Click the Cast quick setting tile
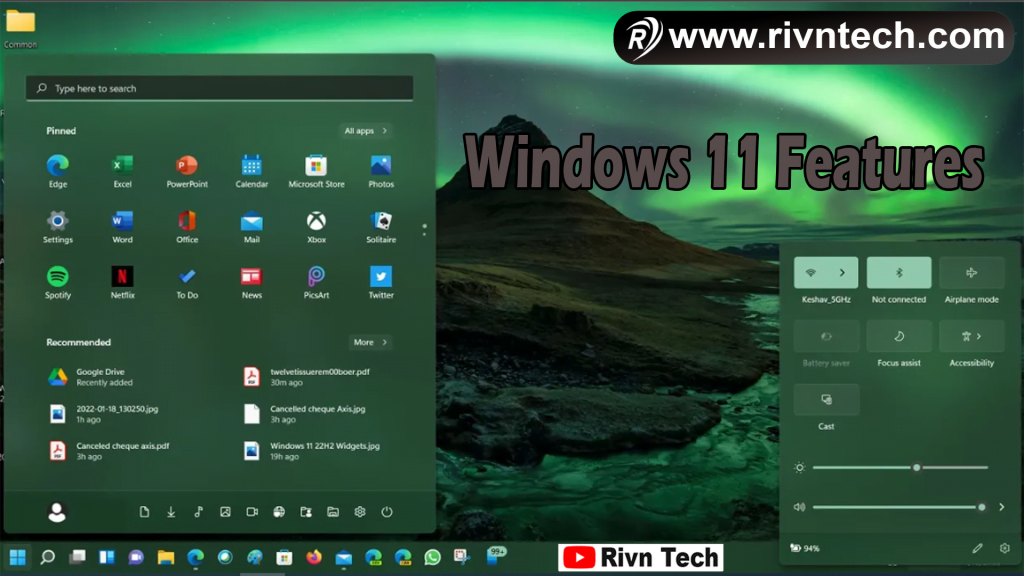Screen dimensions: 1024x576 pyautogui.click(x=826, y=399)
